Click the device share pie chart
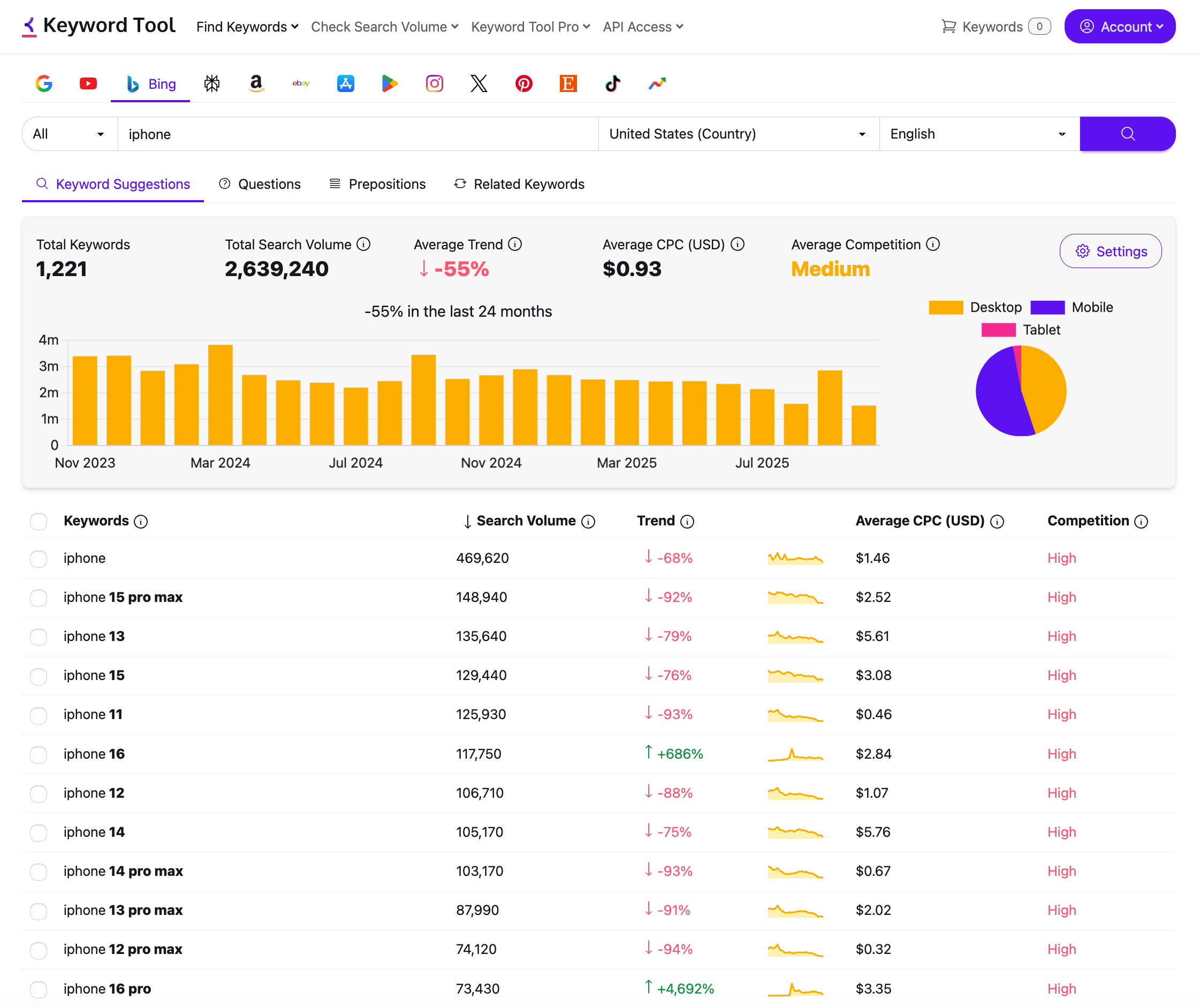 click(x=1021, y=391)
